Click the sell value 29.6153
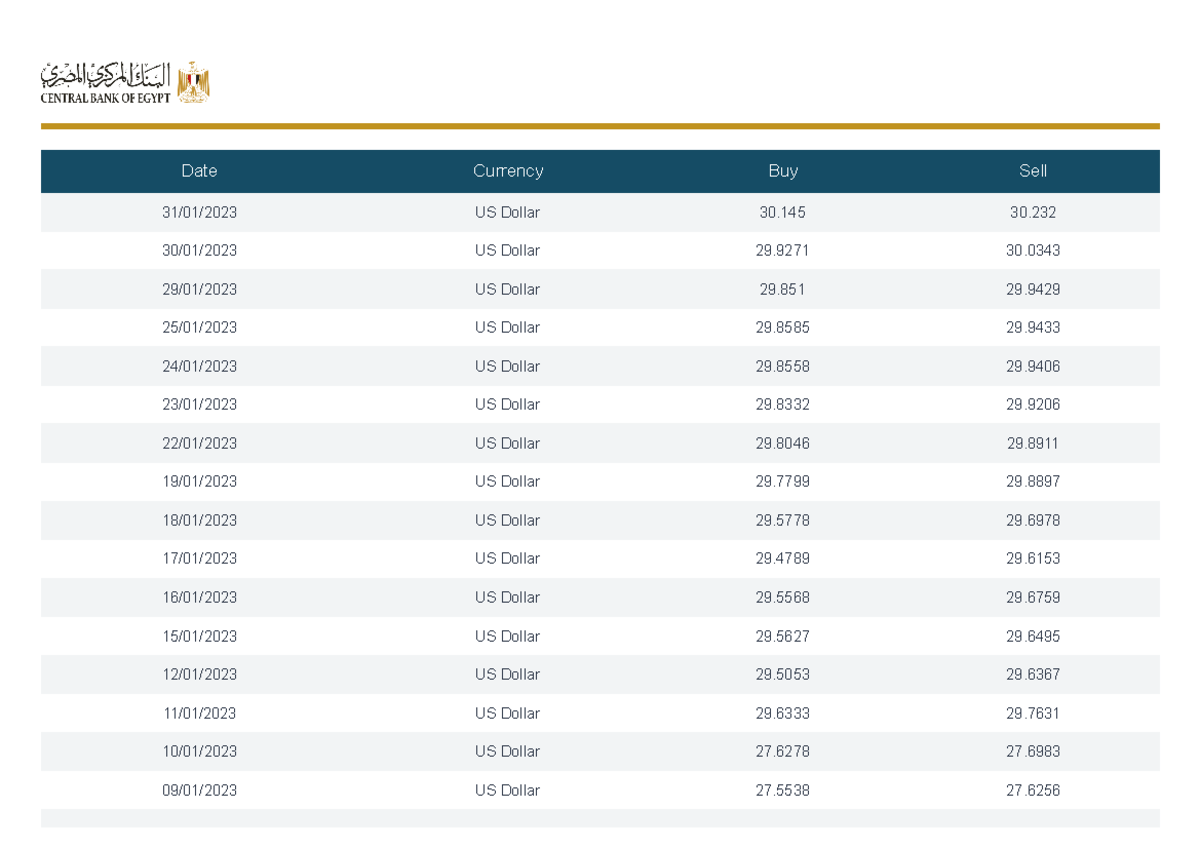Viewport: 1200px width, 848px height. [x=1033, y=559]
